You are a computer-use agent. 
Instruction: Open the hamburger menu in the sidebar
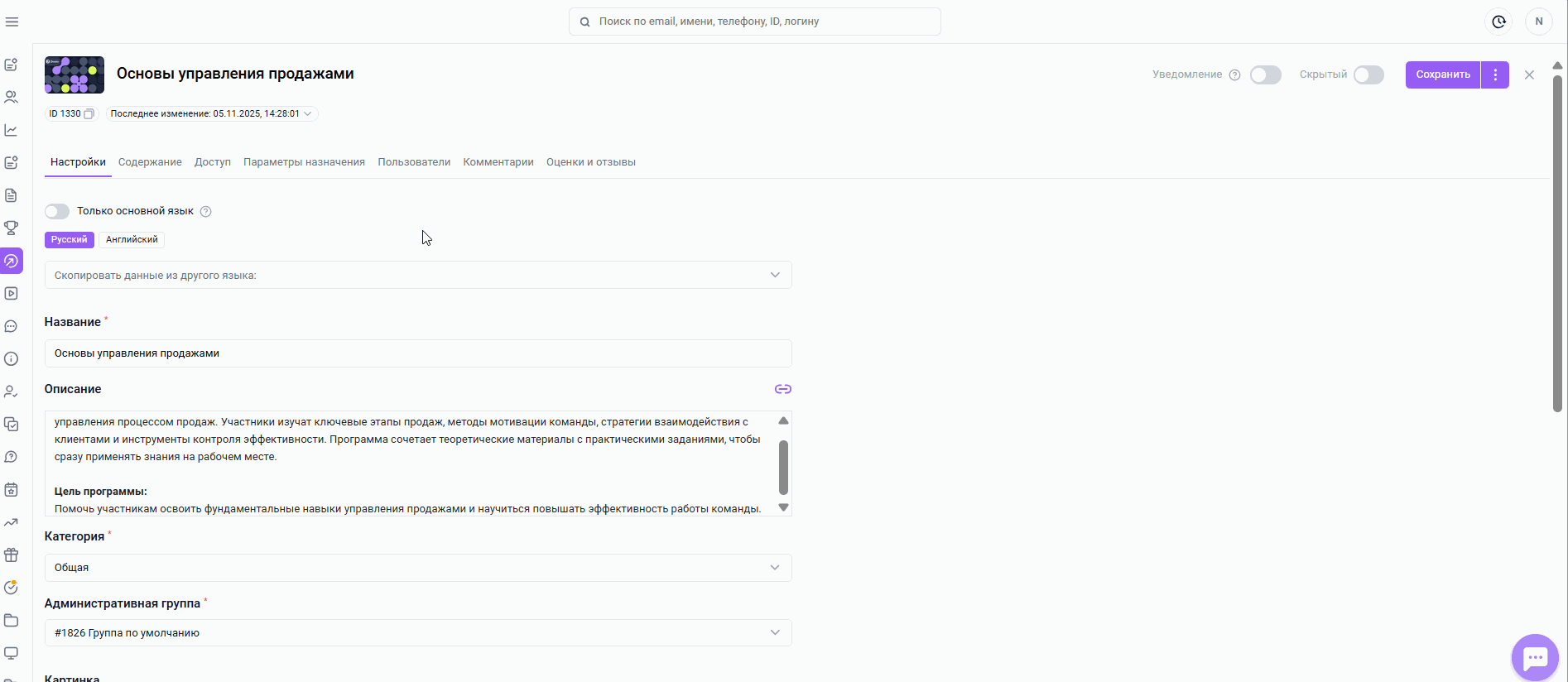12,22
